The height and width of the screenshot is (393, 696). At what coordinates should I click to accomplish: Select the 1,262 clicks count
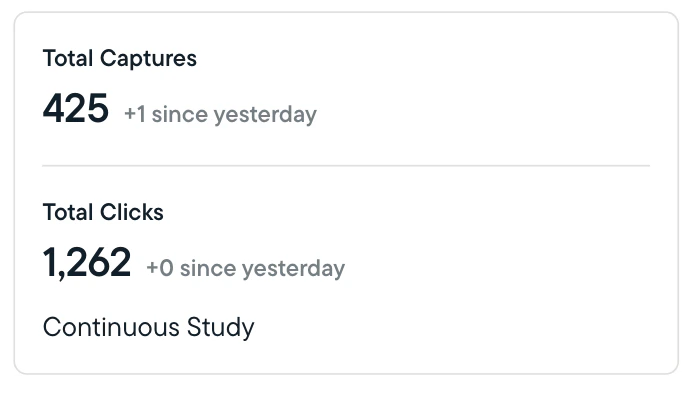tap(87, 263)
